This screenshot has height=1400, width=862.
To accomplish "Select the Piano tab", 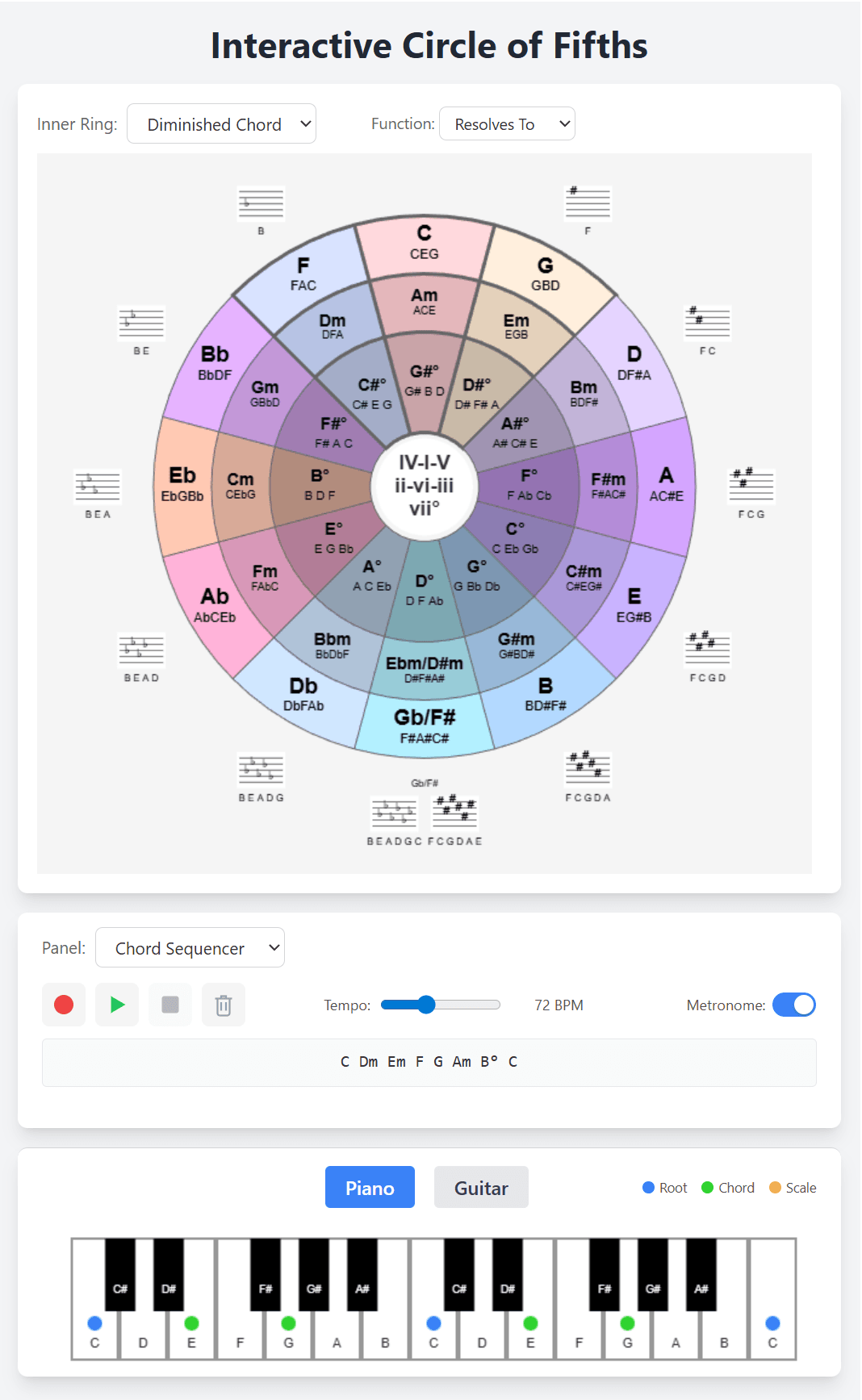I will click(x=370, y=1187).
